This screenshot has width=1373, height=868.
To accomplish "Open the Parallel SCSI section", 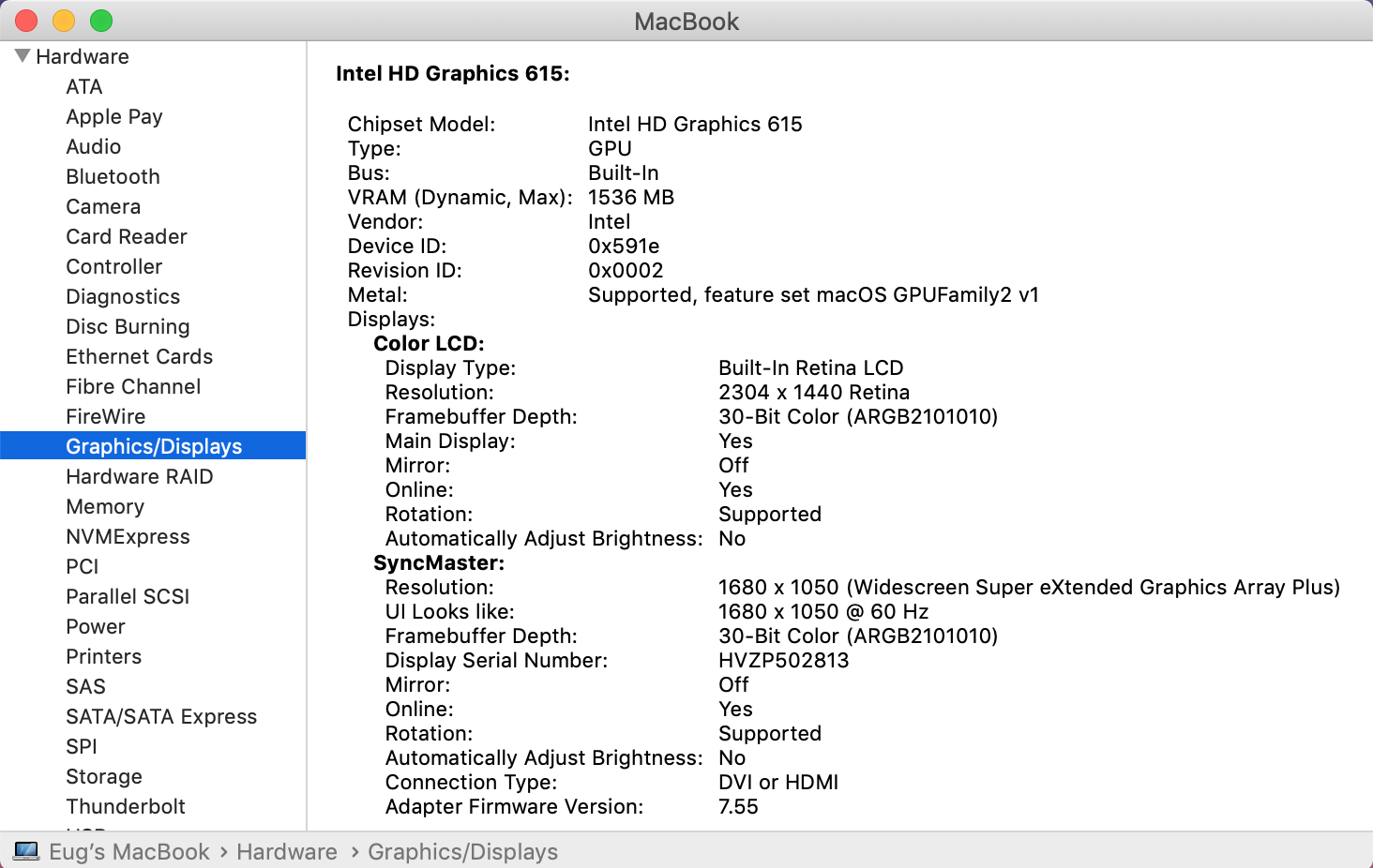I will click(x=128, y=596).
